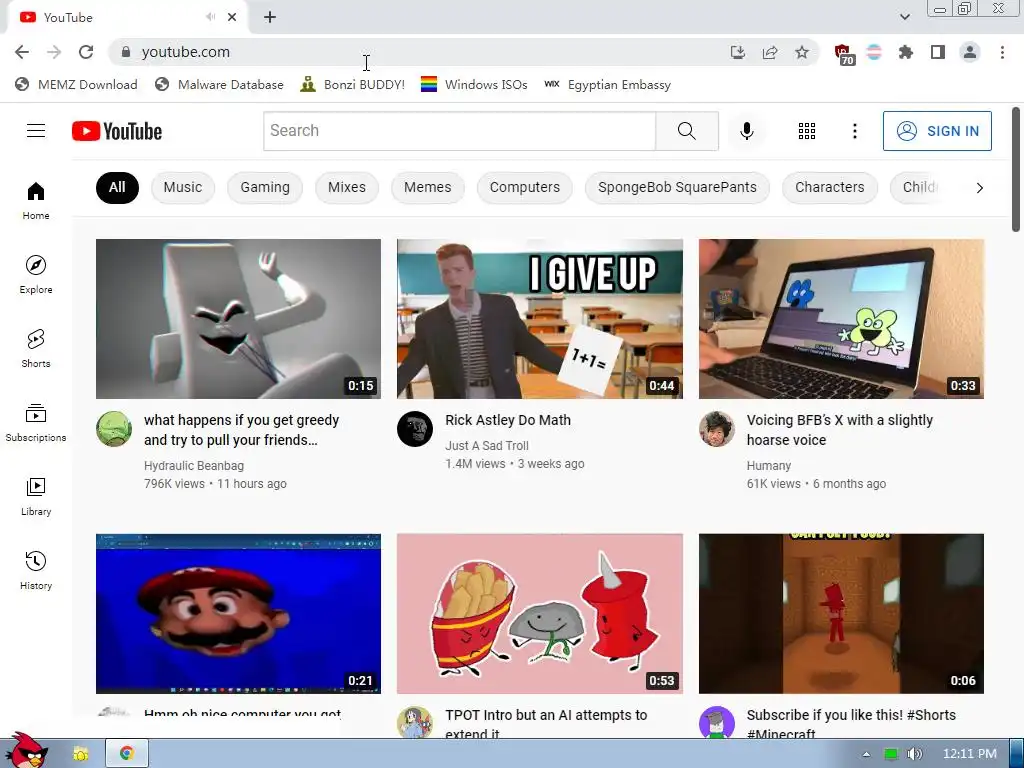Select the Mixes category chip
1024x768 pixels.
point(347,187)
